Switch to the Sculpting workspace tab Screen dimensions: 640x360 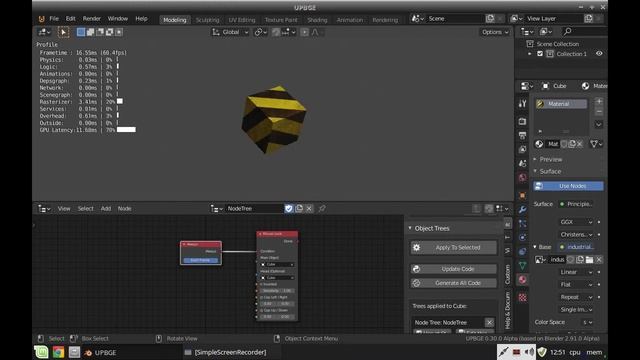(x=207, y=20)
